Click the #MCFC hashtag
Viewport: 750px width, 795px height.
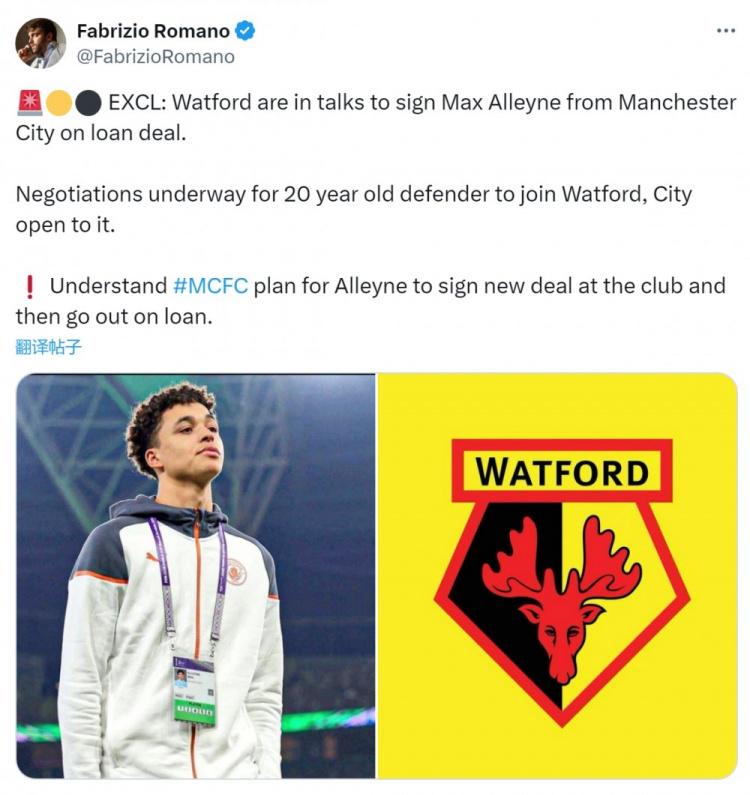click(x=210, y=286)
